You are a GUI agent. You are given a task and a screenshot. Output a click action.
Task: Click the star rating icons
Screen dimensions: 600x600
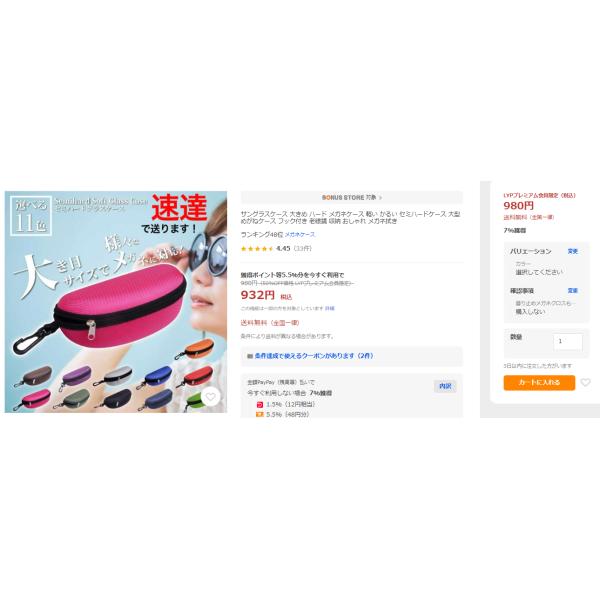(257, 249)
